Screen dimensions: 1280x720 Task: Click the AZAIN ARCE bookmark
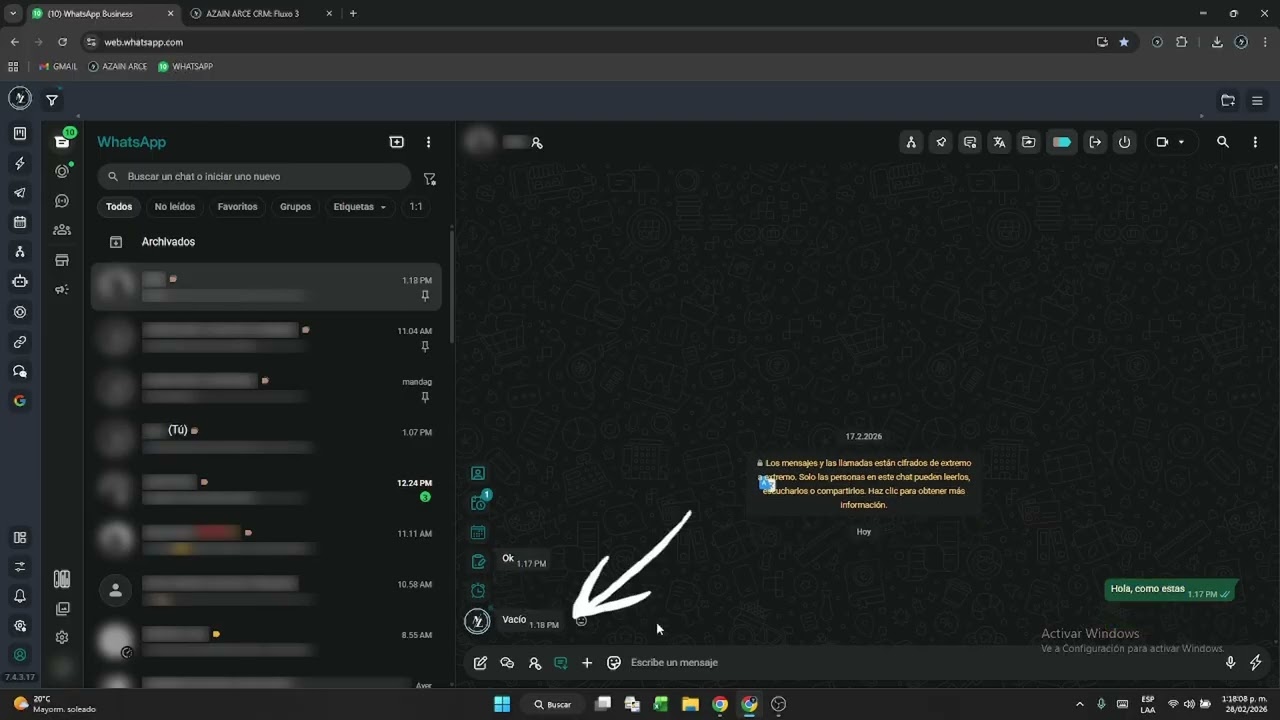(118, 66)
